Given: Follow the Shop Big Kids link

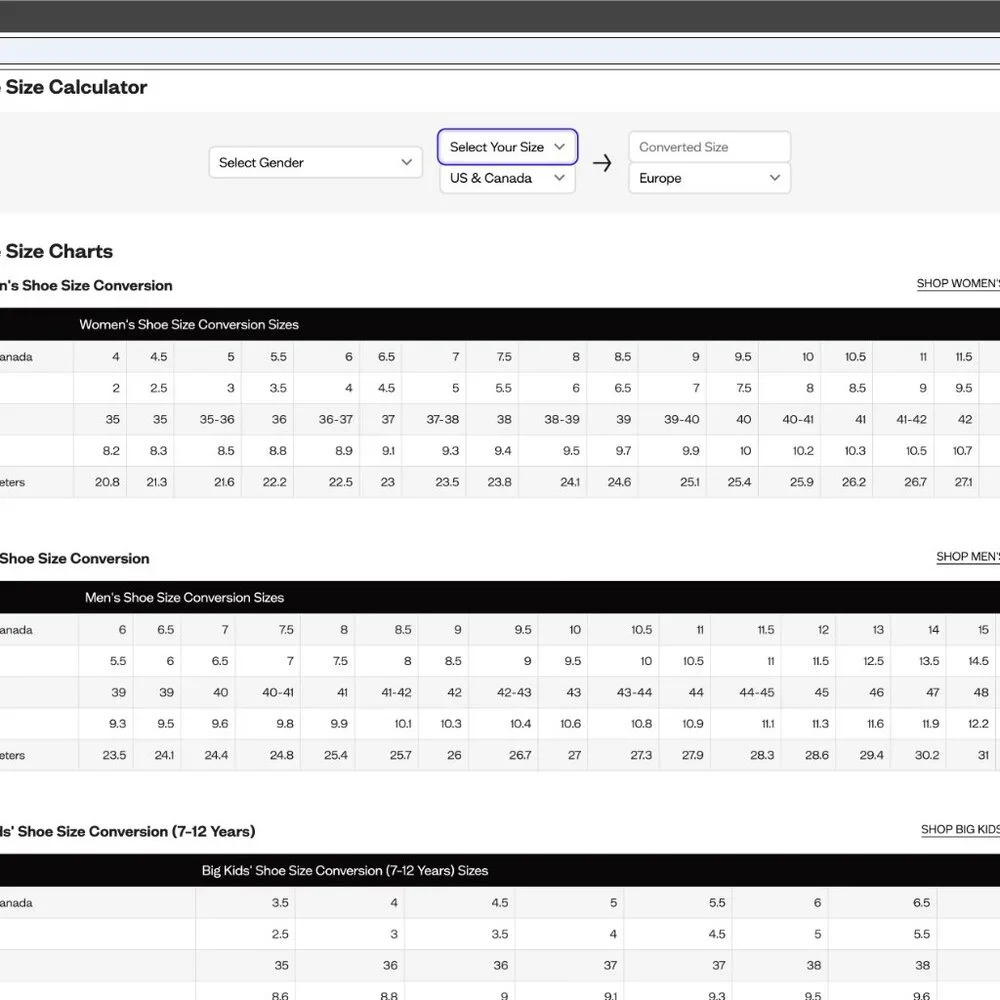Looking at the screenshot, I should (x=960, y=829).
